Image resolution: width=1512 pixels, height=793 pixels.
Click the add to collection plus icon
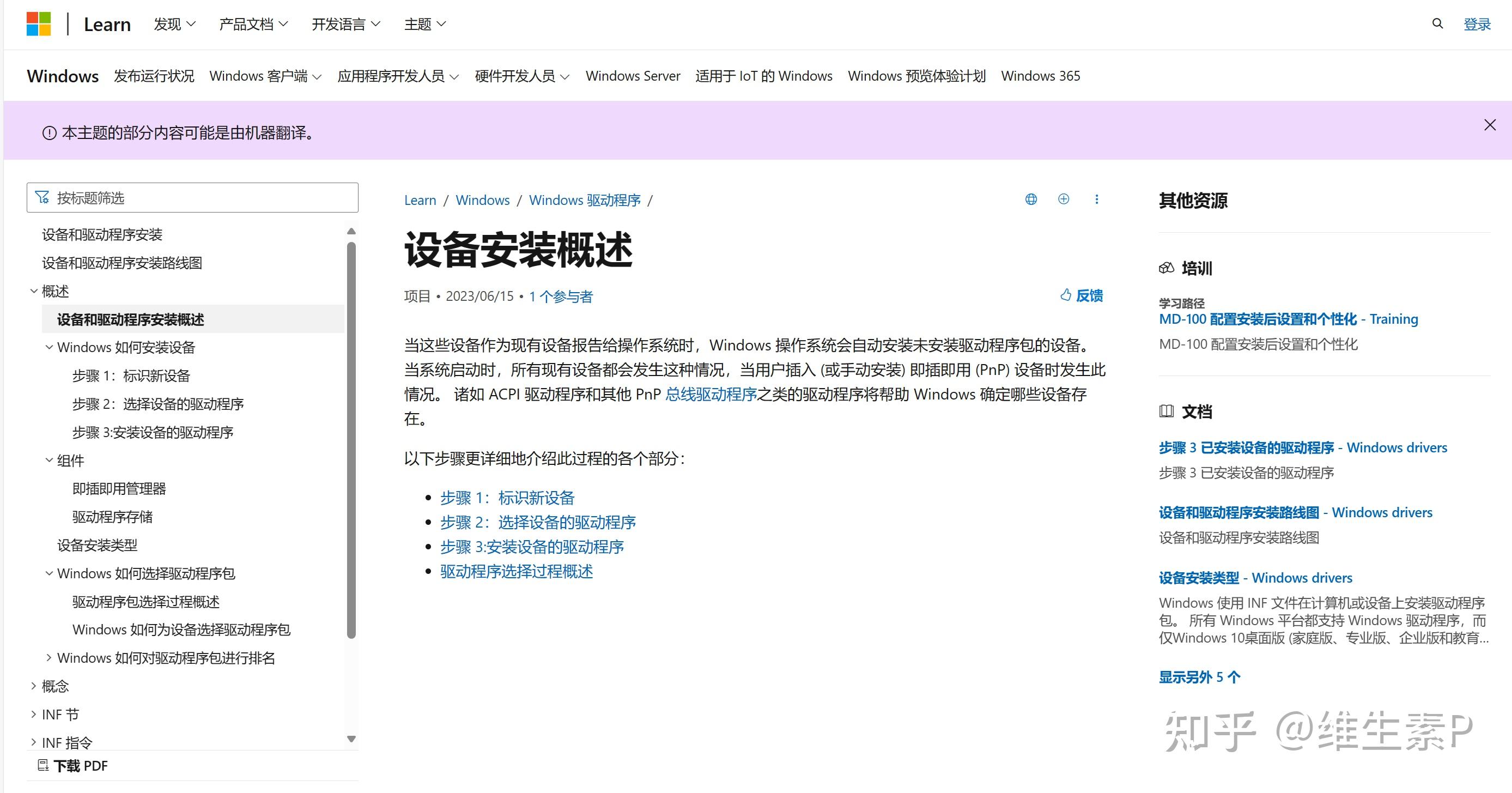pos(1064,199)
